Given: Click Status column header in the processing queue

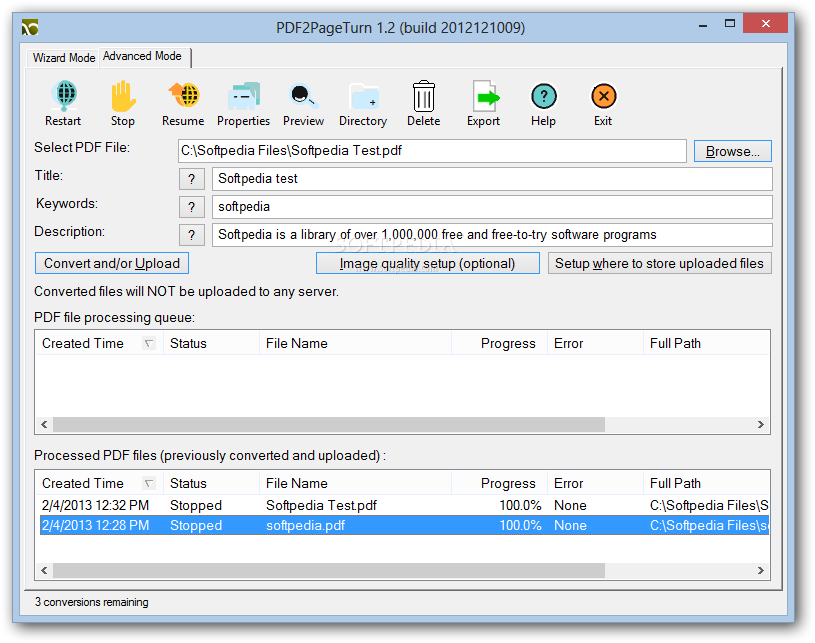Looking at the screenshot, I should [211, 344].
